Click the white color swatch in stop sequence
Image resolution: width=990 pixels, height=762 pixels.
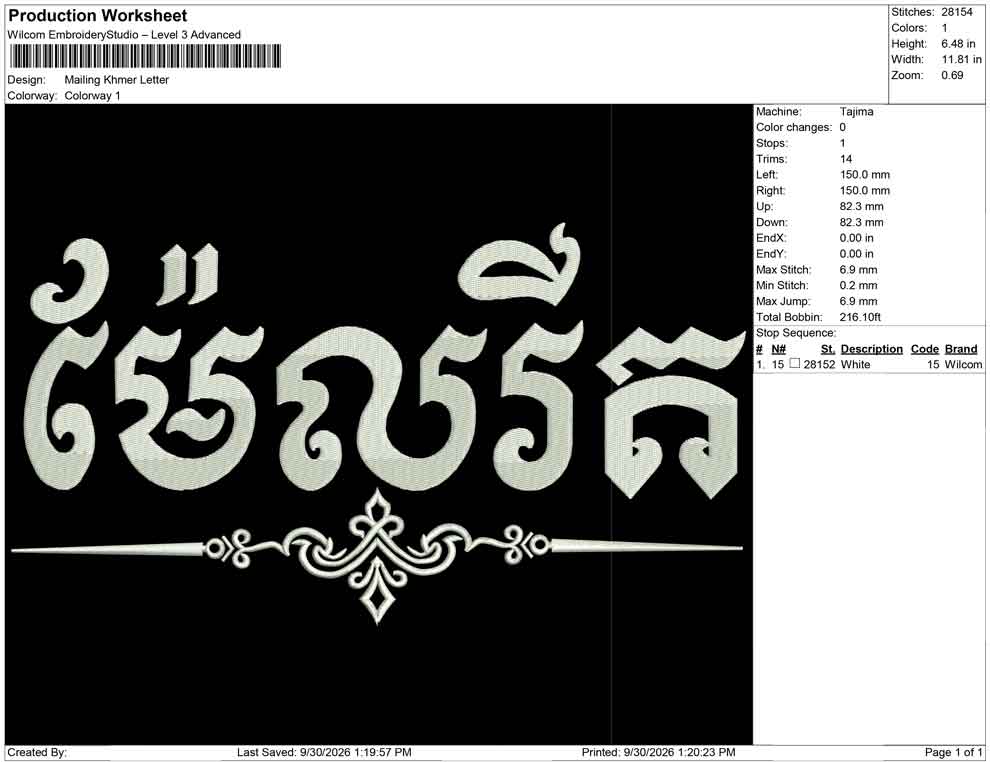[x=795, y=364]
